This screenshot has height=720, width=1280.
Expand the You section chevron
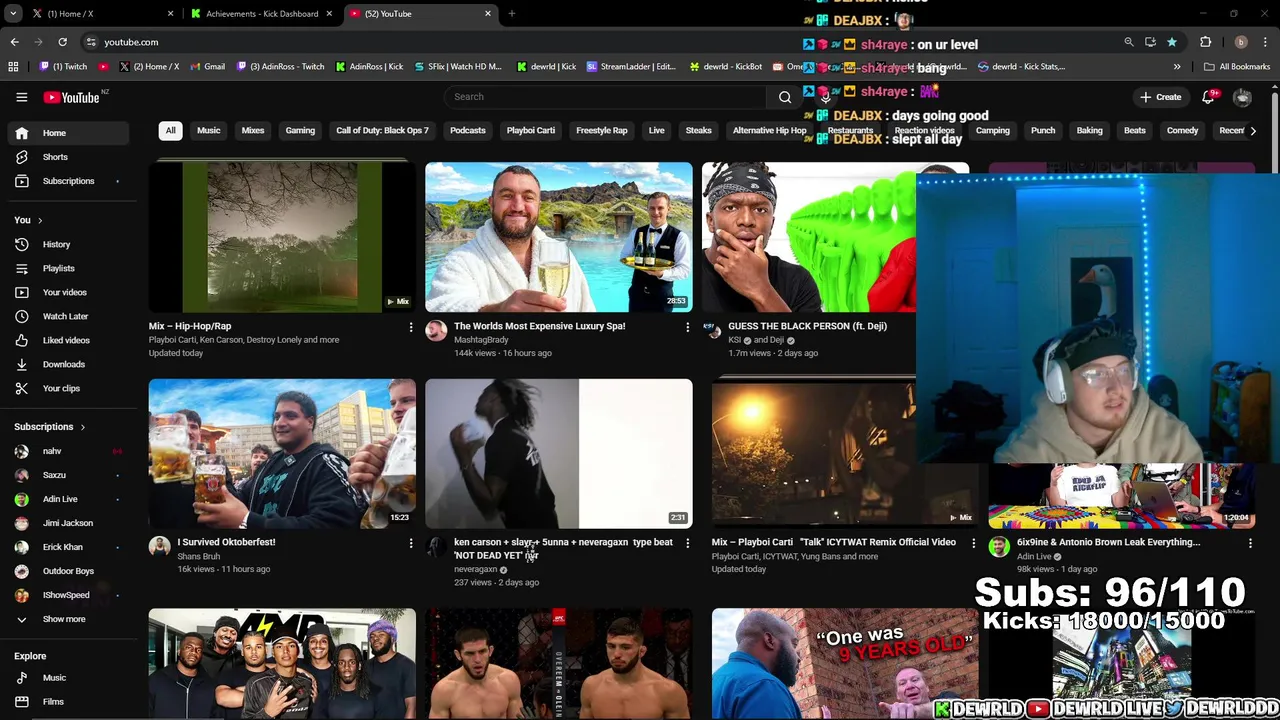pyautogui.click(x=40, y=220)
